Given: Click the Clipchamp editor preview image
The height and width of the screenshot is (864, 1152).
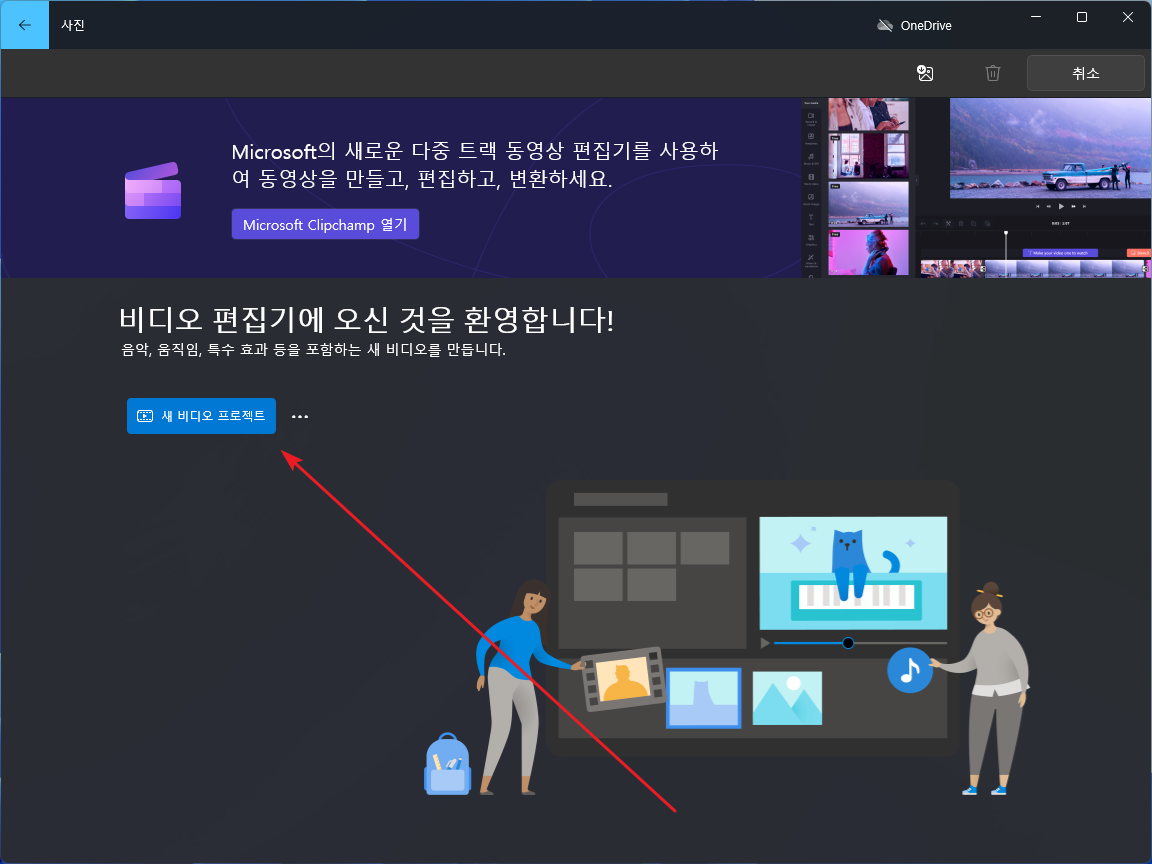Looking at the screenshot, I should (976, 187).
